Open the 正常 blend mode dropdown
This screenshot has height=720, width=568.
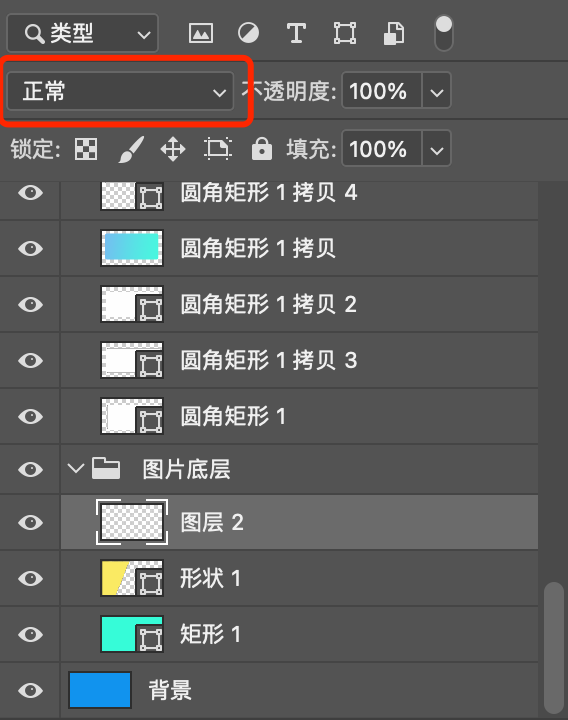pyautogui.click(x=121, y=91)
